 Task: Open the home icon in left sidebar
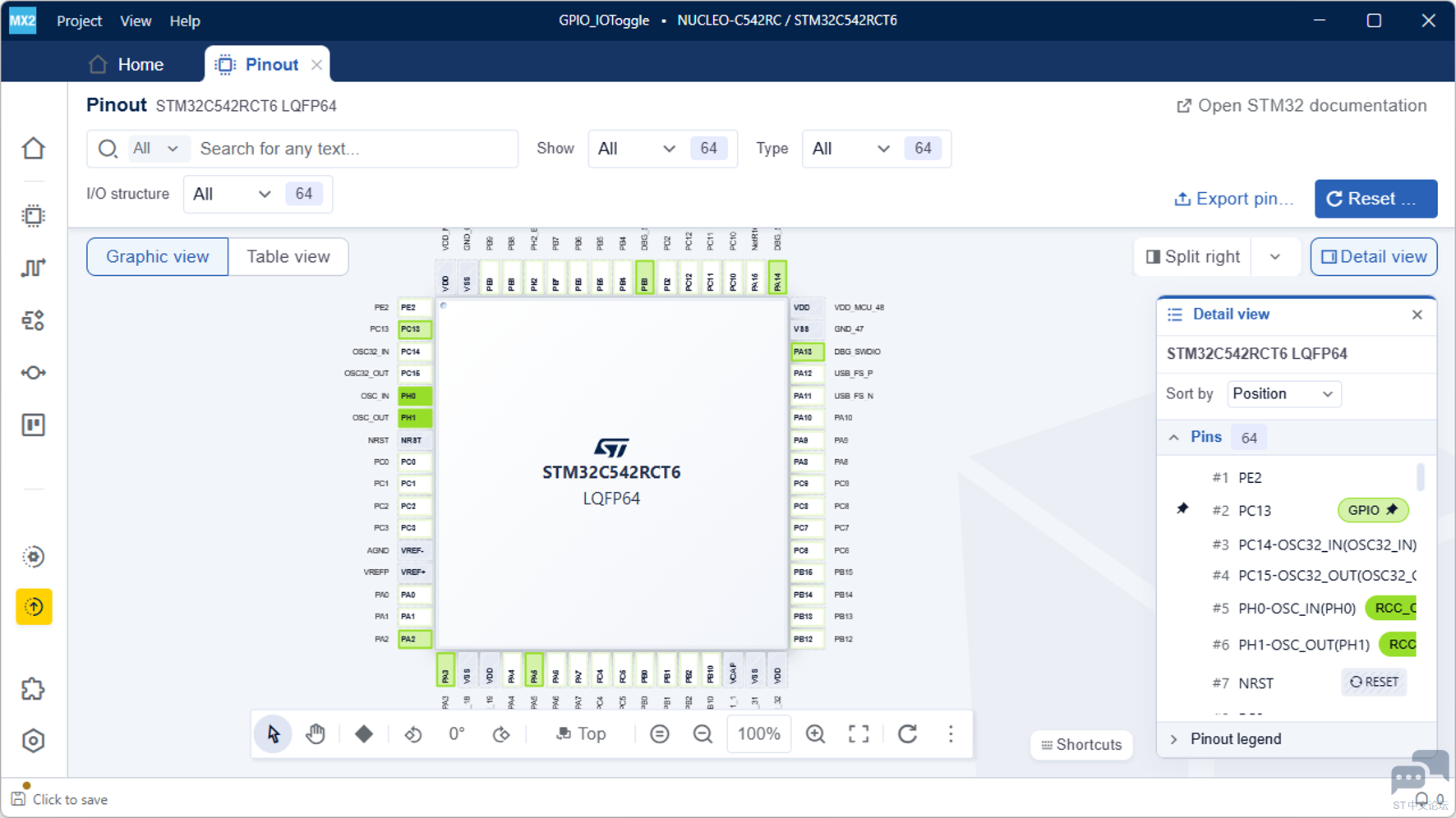click(x=34, y=149)
